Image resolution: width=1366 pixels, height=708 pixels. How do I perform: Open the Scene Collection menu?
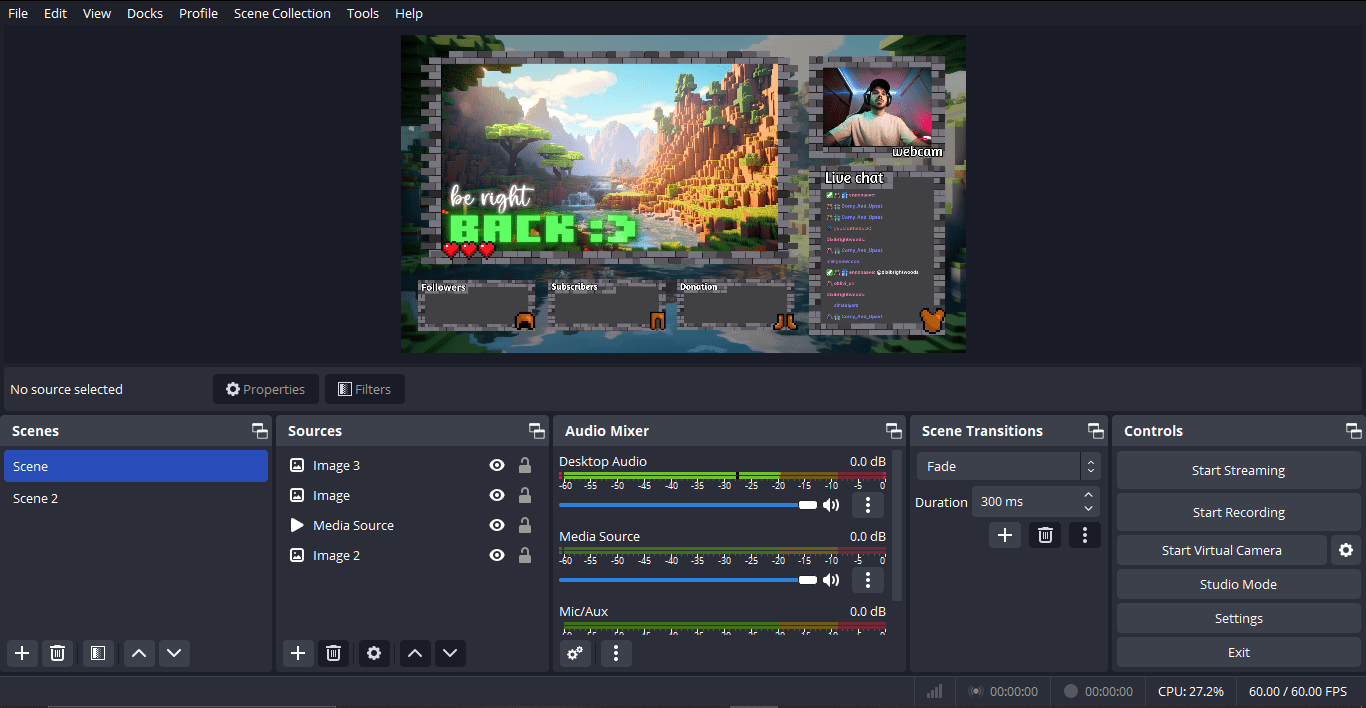[x=282, y=13]
